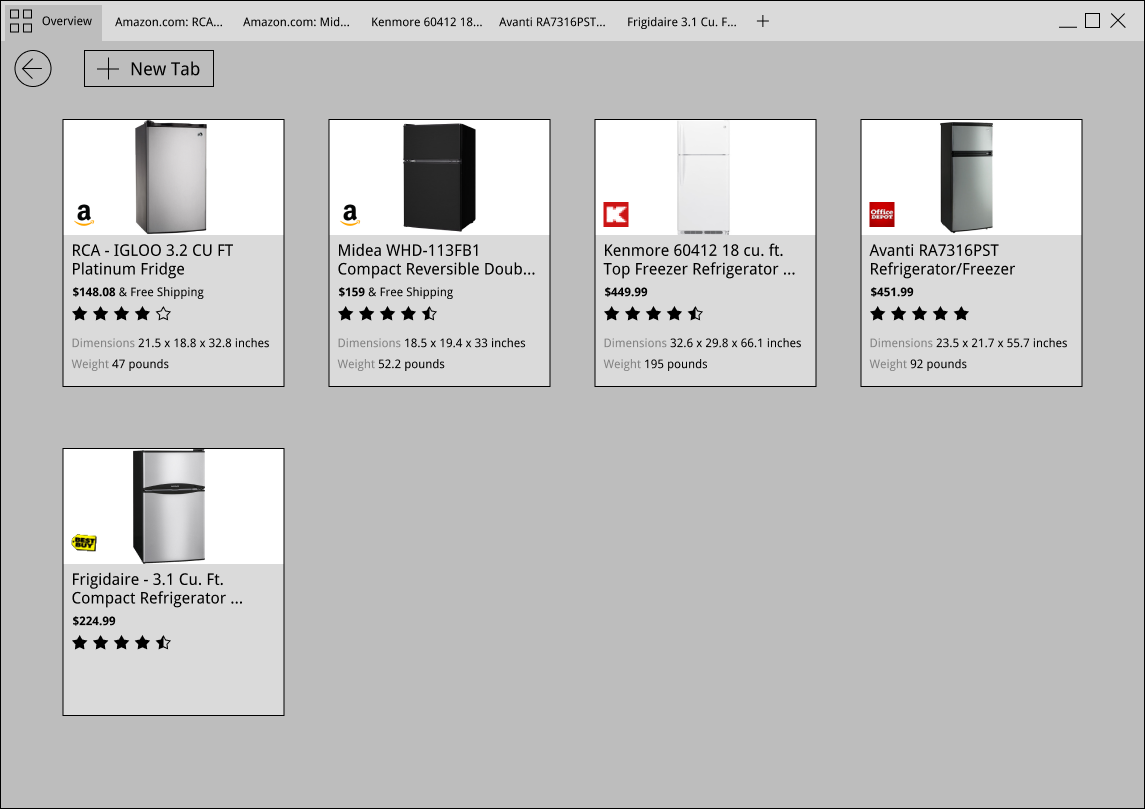Click the title RCA - IGLOO 3.2 CU FT Platinum Fridge
Viewport: 1145px width, 809px height.
(x=152, y=260)
